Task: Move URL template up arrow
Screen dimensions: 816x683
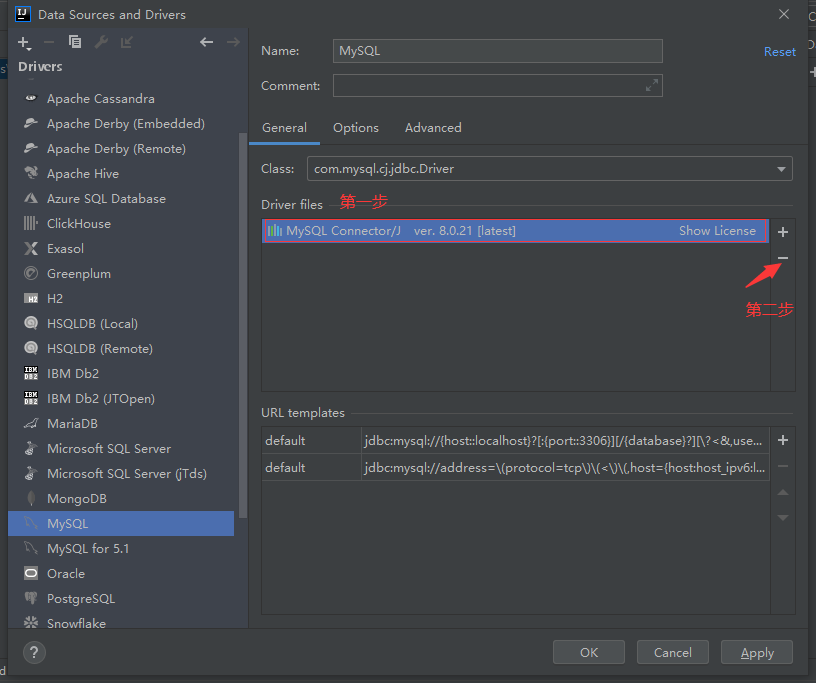Action: click(783, 492)
